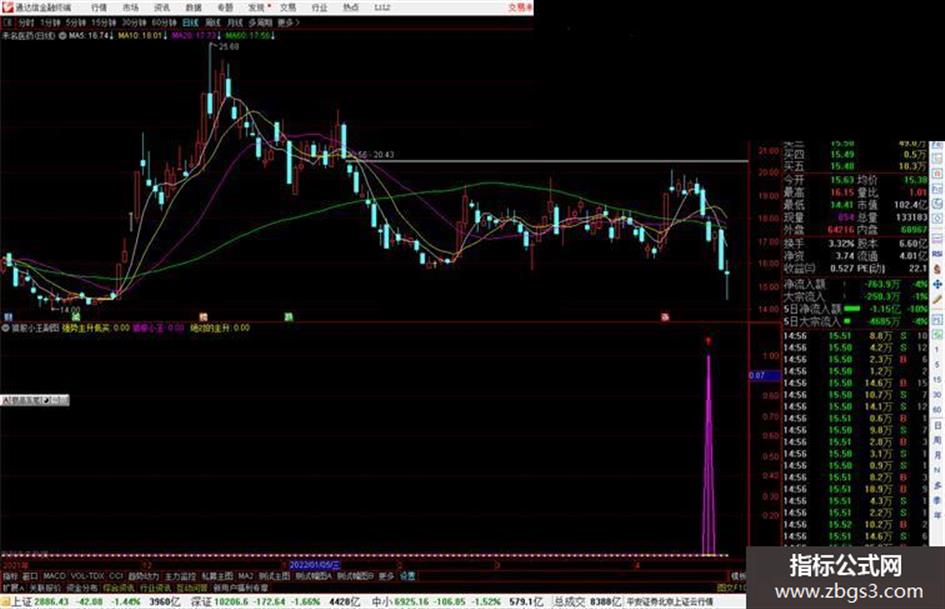Screen dimensions: 945x609
Task: Select the 60分钟 period tab
Action: (x=164, y=22)
